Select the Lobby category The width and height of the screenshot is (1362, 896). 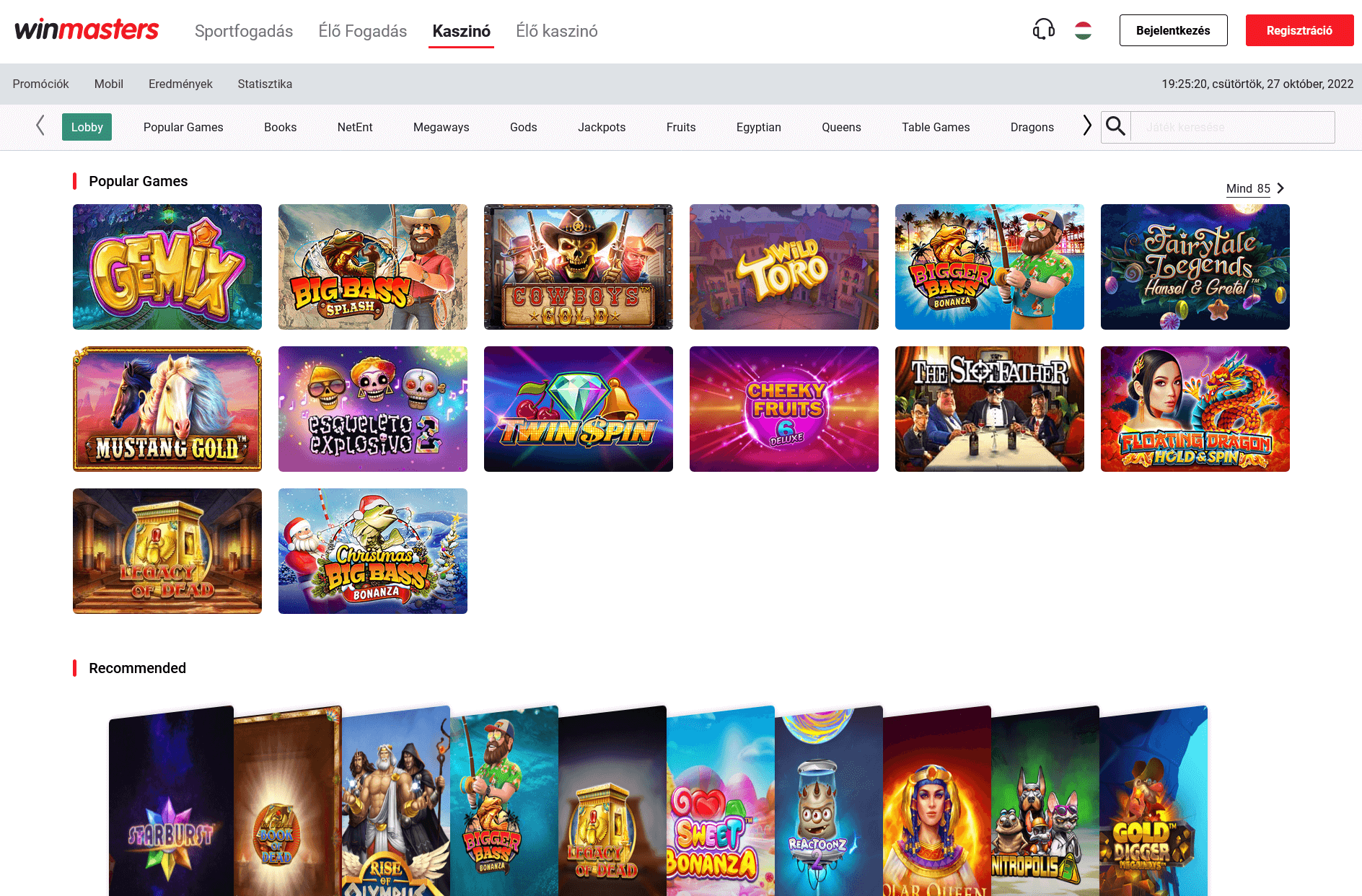(87, 127)
